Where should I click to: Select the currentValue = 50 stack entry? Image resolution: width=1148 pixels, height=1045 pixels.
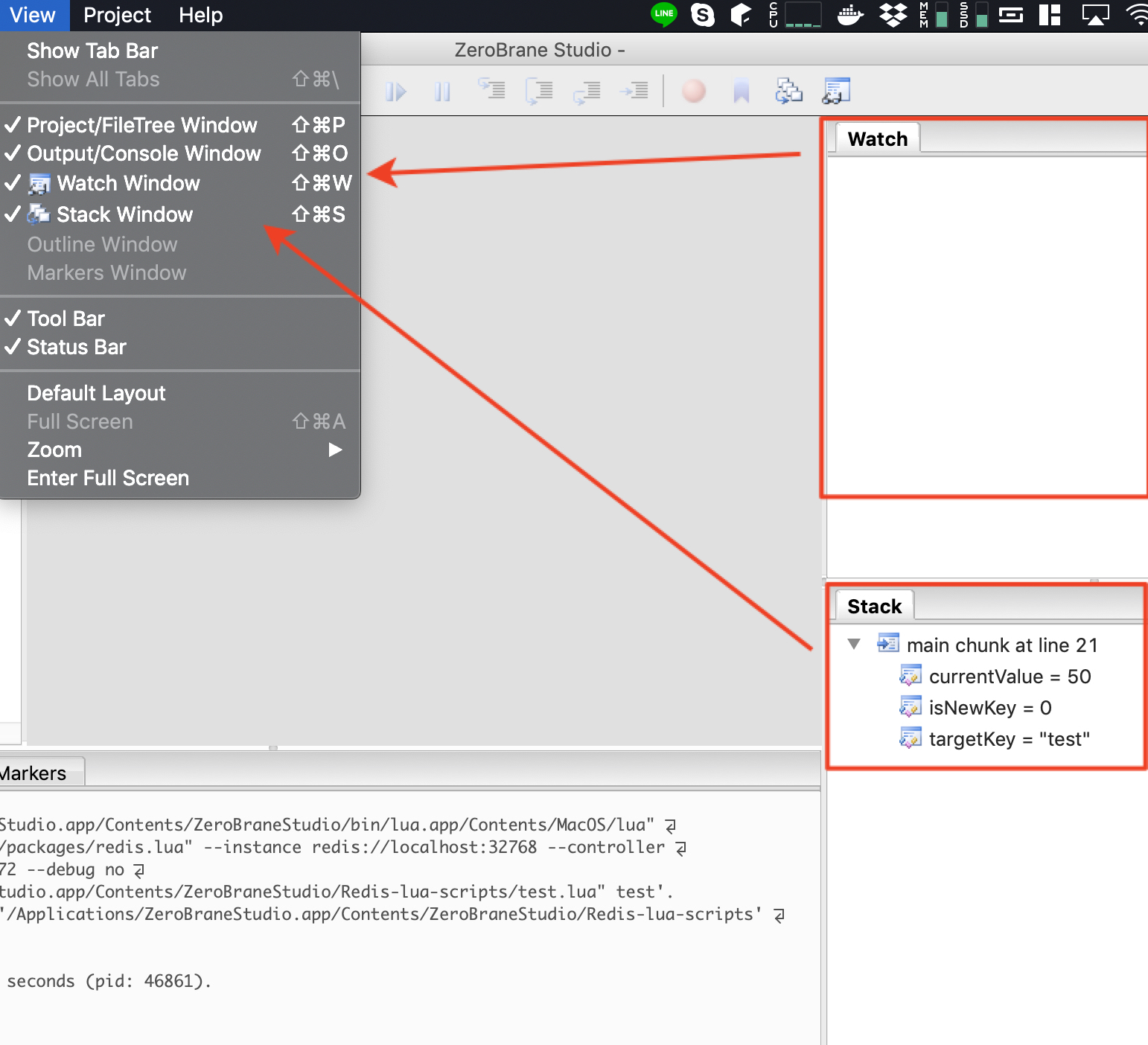1009,677
